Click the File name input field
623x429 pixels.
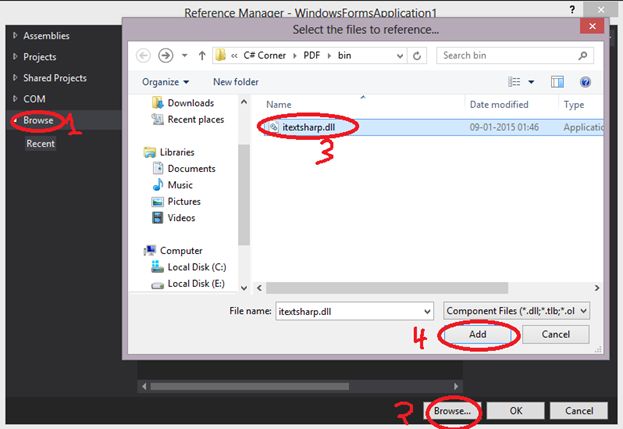[349, 311]
